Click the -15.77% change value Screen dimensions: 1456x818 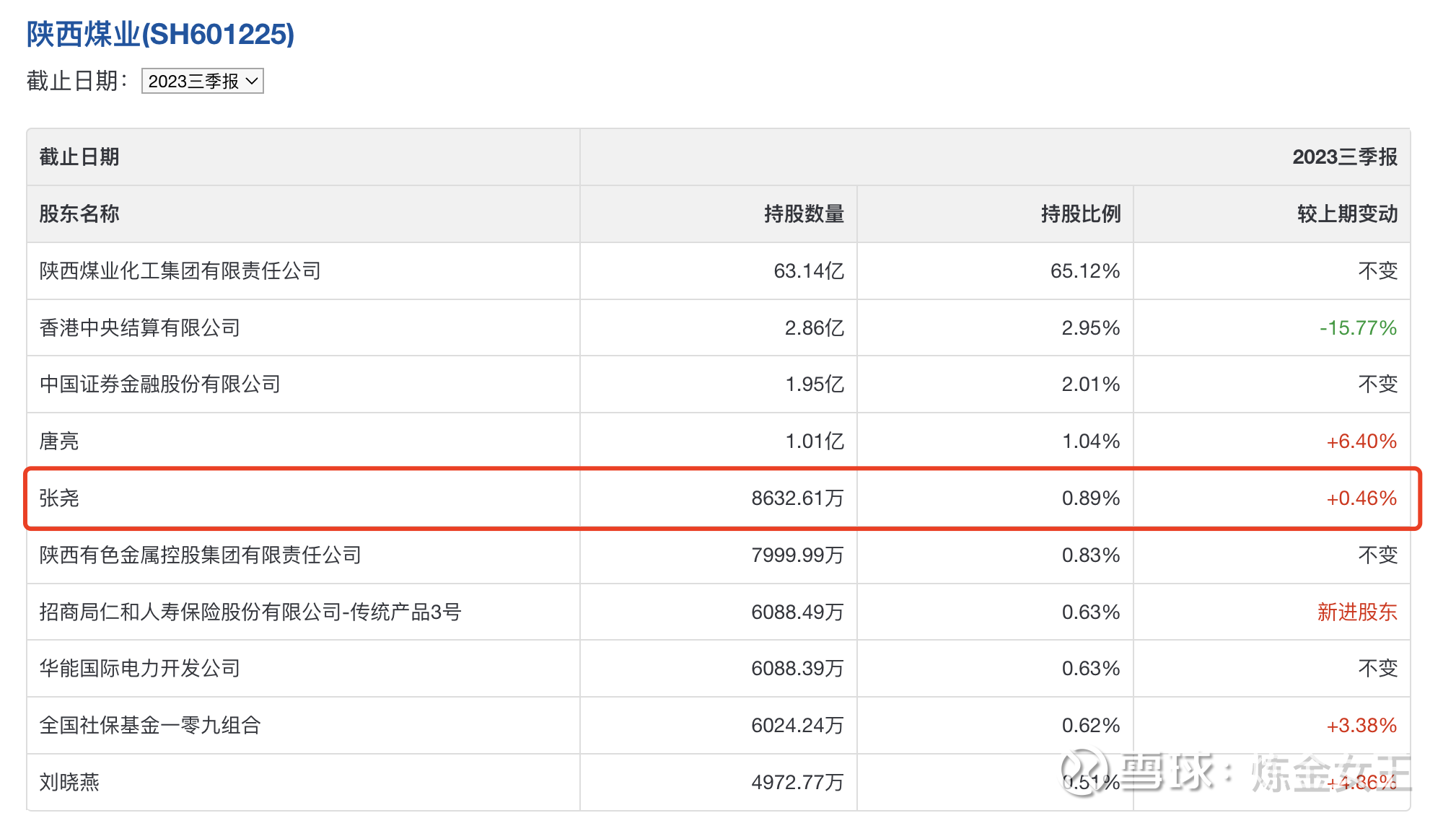click(x=1358, y=328)
